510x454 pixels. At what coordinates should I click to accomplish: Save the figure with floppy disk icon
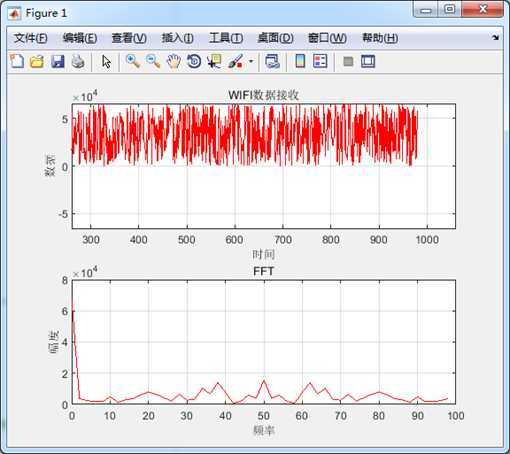click(58, 62)
